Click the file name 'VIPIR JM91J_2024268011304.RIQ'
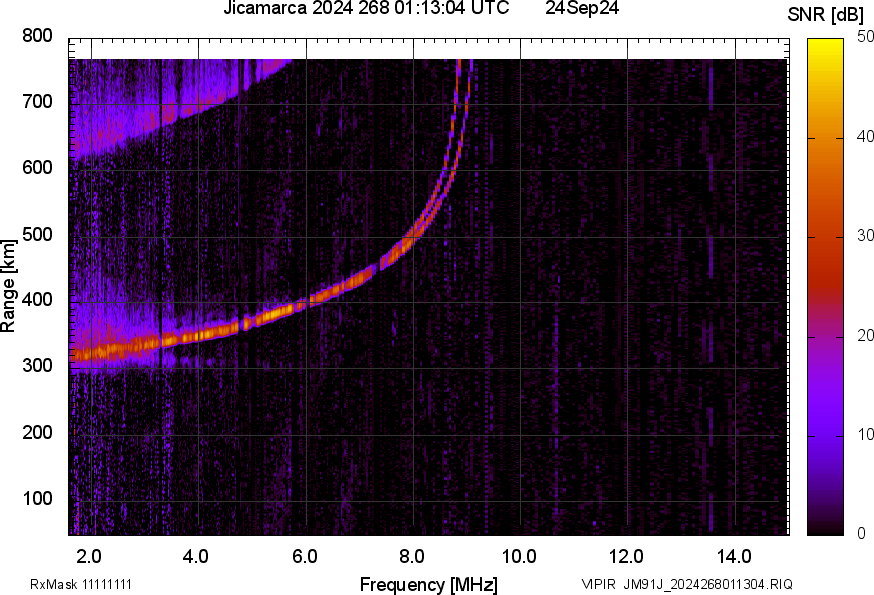Viewport: 874px width, 595px height. pyautogui.click(x=687, y=584)
